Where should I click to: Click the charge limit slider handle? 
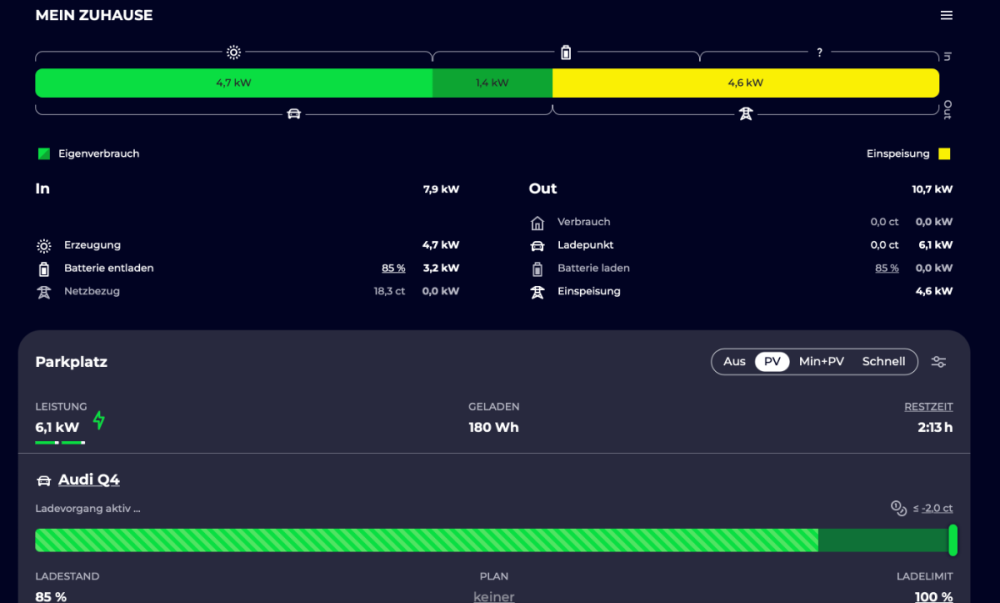click(x=952, y=540)
